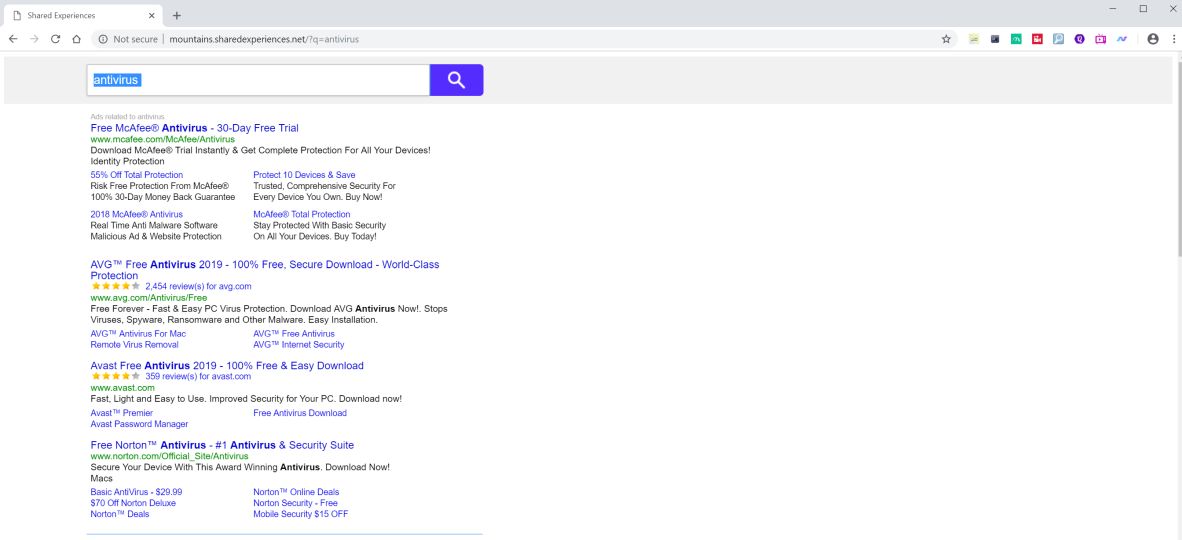Screen dimensions: 1182x540
Task: Focus the antivirus search box
Action: pos(258,80)
